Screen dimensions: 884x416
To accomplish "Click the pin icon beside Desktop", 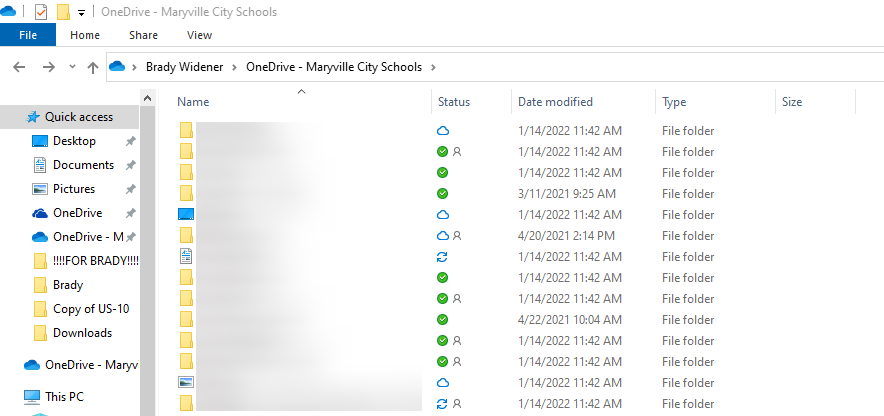I will 130,141.
